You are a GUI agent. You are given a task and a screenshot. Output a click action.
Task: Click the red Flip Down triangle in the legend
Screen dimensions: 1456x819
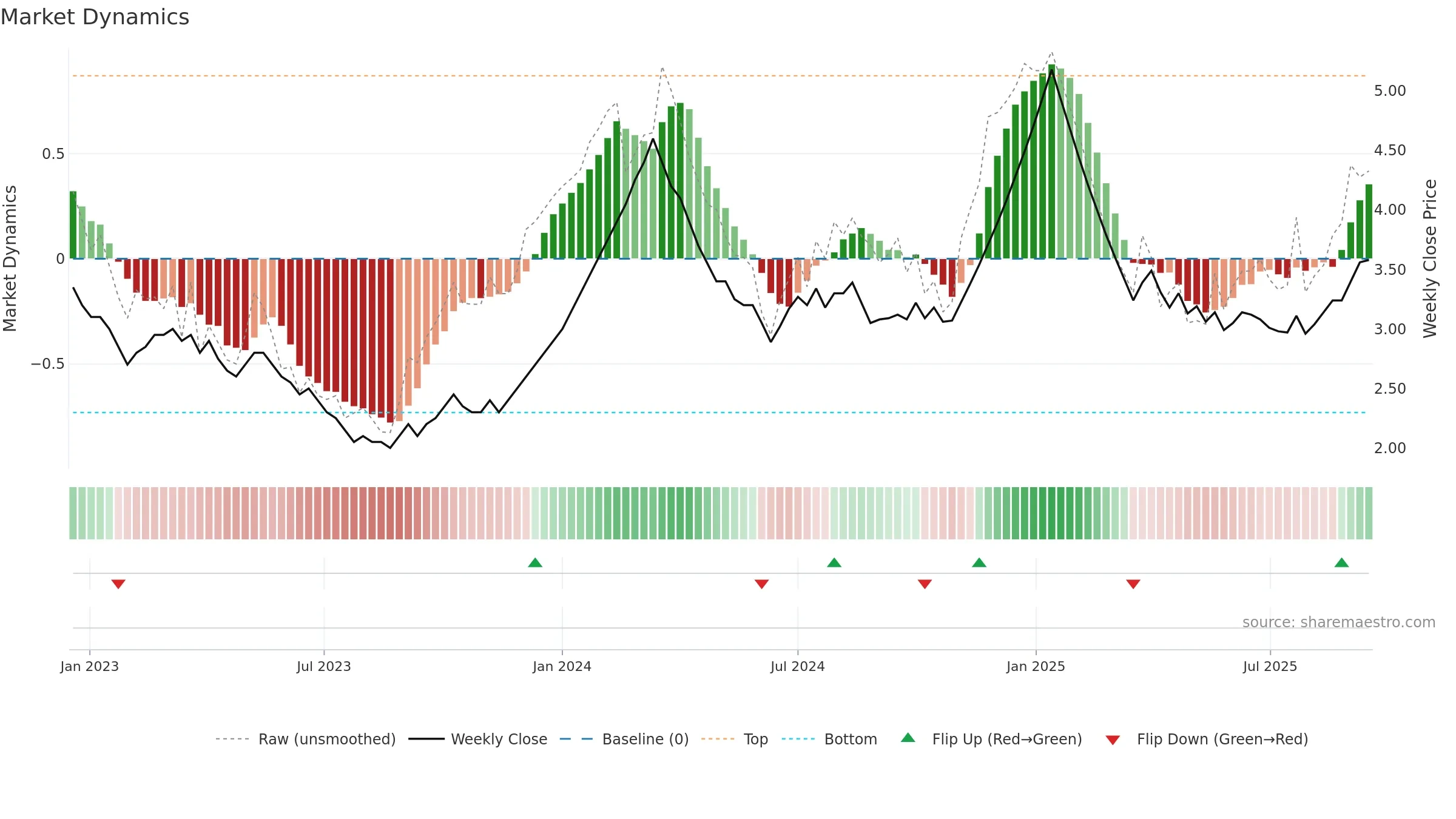click(x=1113, y=740)
